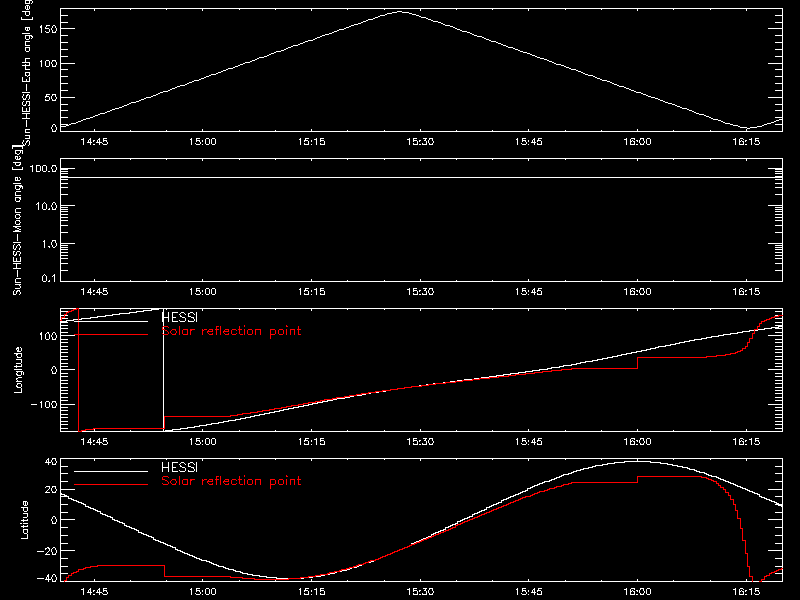Click '15:30' tick under Latitude plot
This screenshot has height=600, width=800.
tap(420, 592)
